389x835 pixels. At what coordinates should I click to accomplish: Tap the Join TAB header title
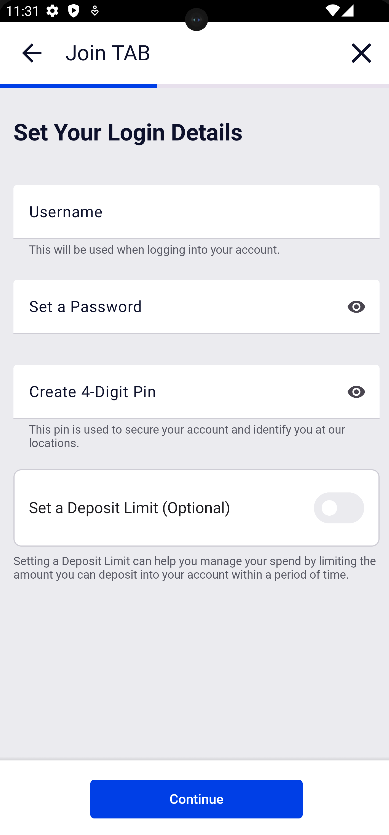[x=108, y=53]
